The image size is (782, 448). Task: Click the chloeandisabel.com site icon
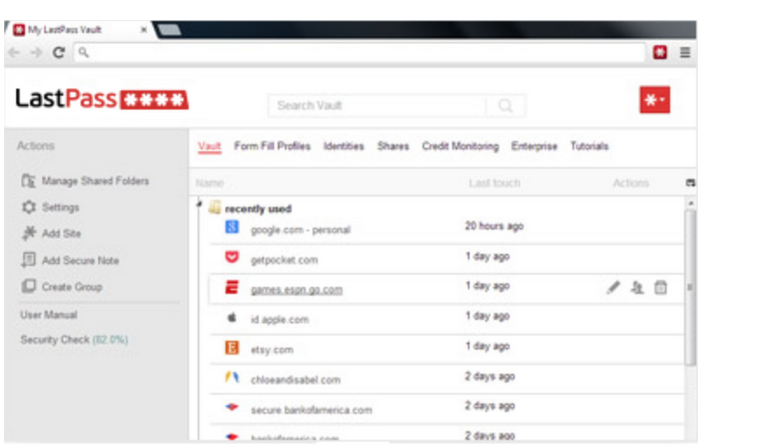tap(232, 377)
